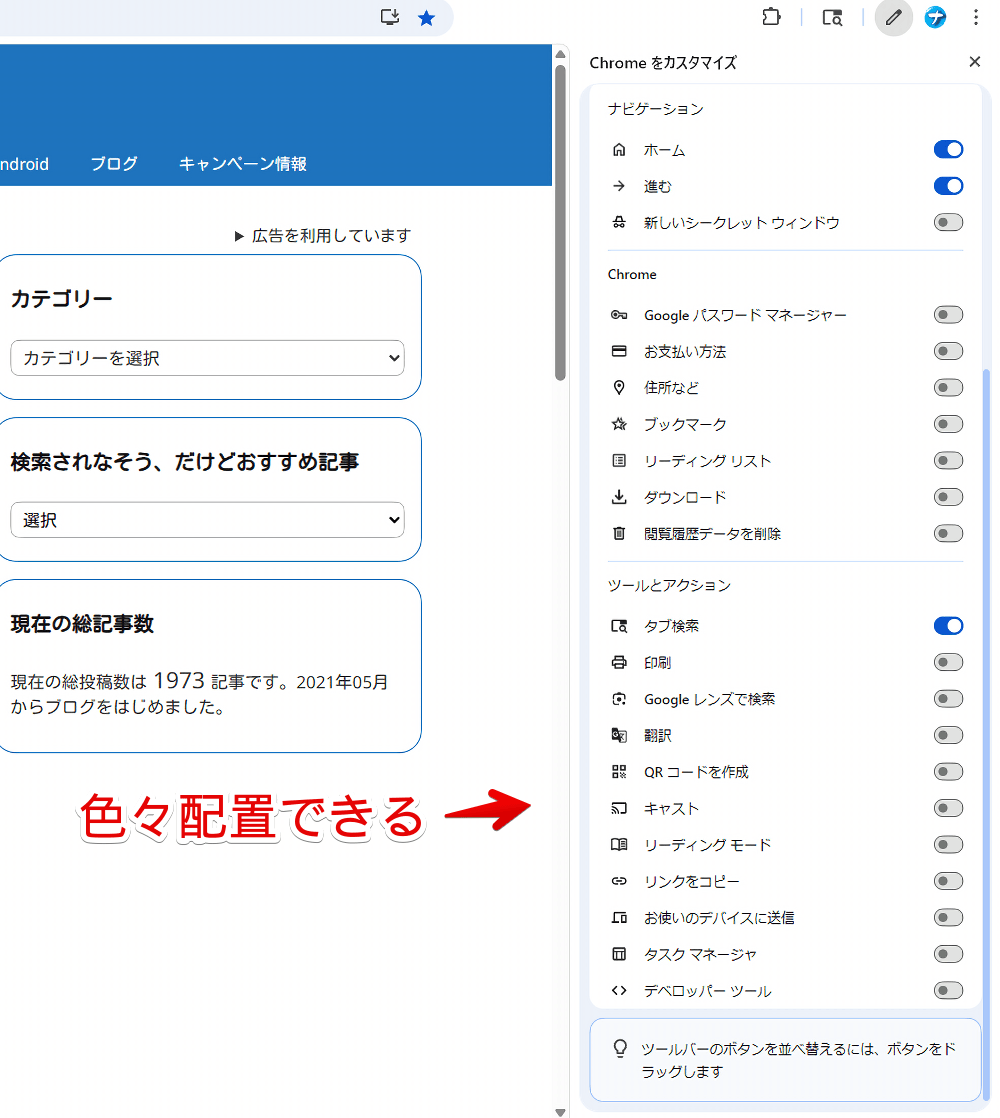Click the page scrollbar down arrow
Viewport: 1000px width, 1118px height.
point(560,1112)
